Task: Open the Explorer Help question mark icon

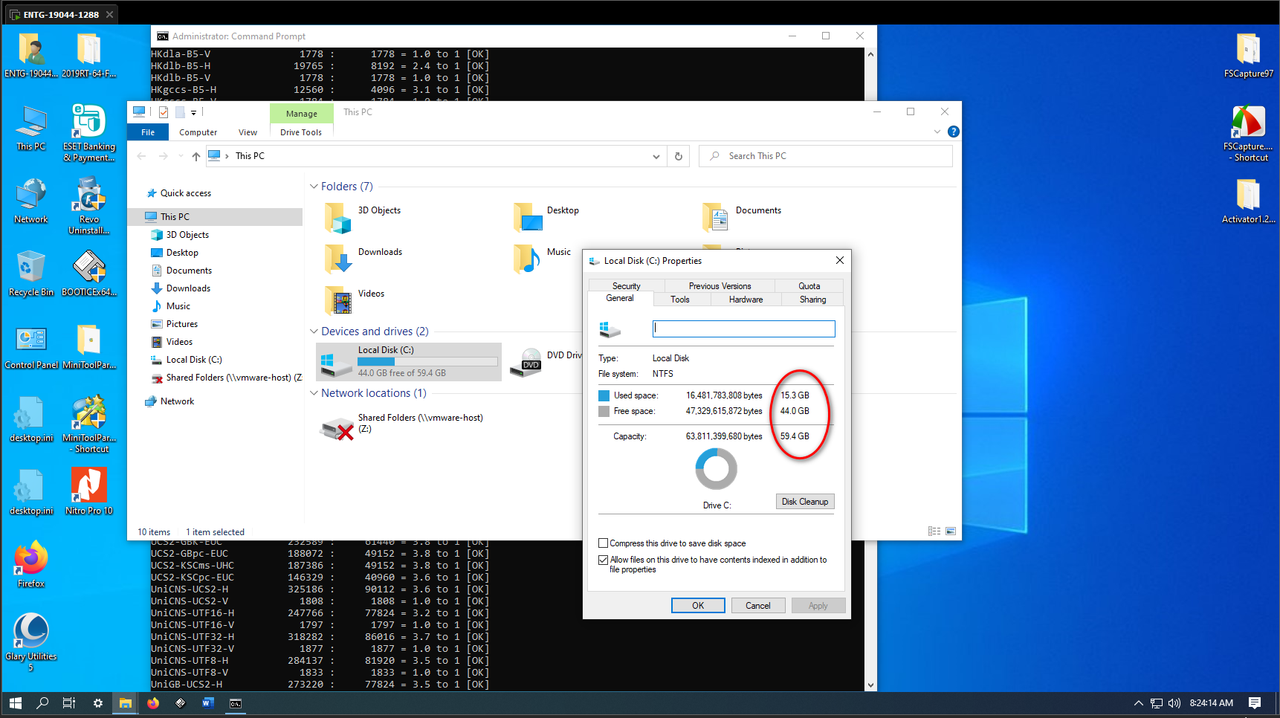Action: click(x=953, y=132)
